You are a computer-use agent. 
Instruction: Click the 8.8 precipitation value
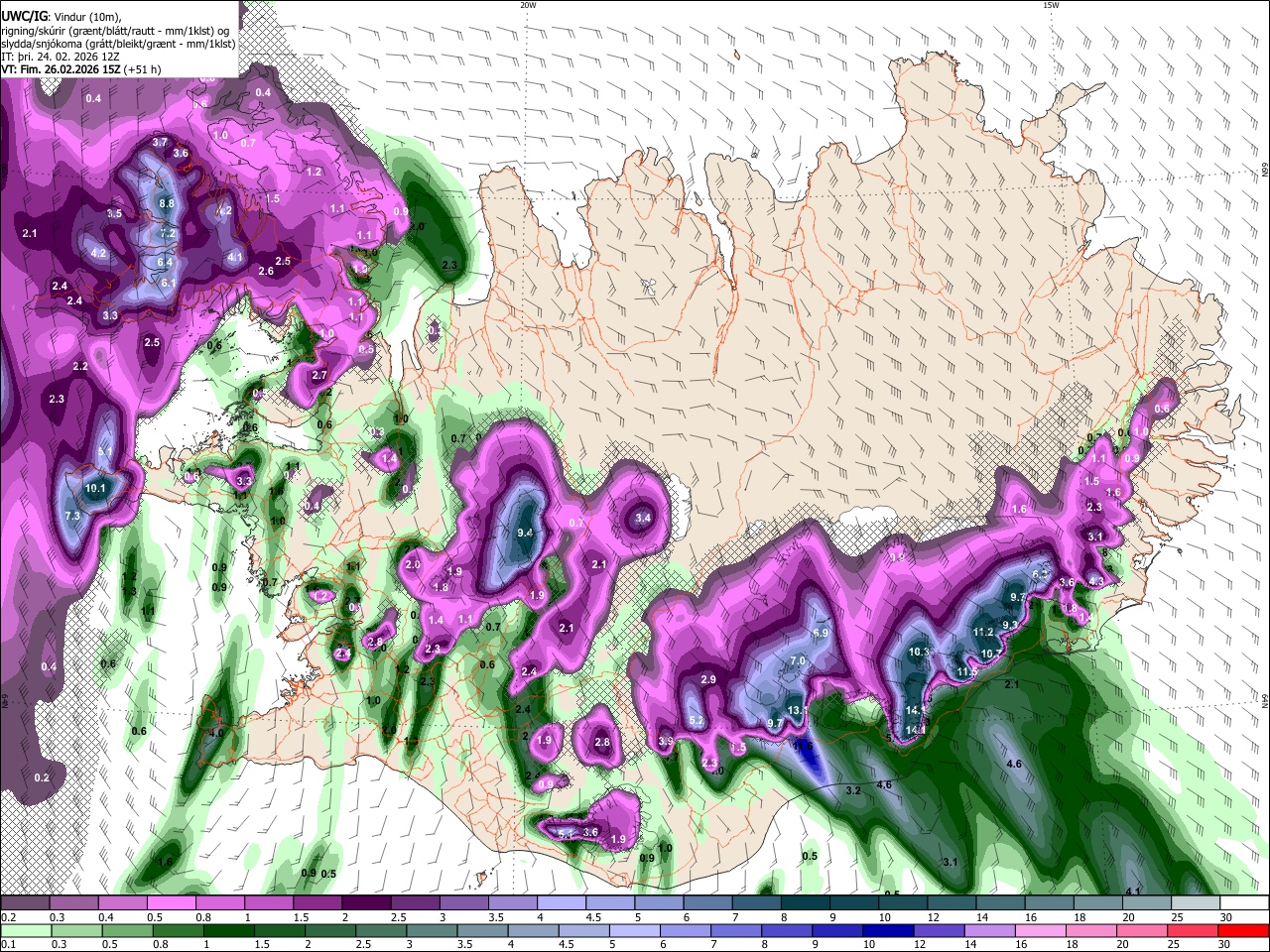point(167,204)
